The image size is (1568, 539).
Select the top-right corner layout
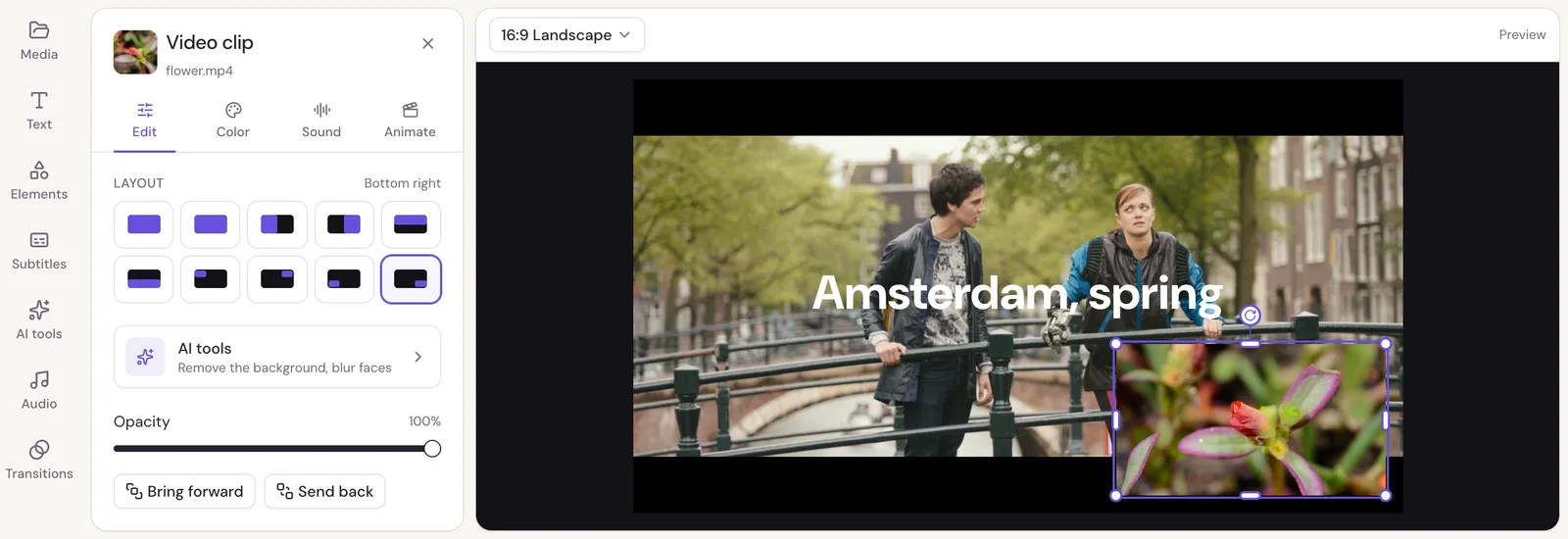[277, 279]
